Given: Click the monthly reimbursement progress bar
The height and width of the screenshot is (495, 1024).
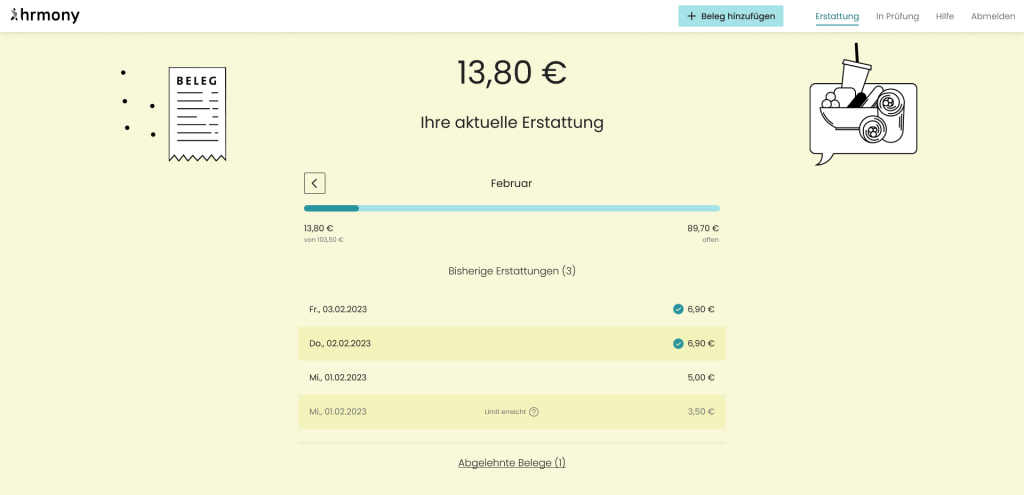Looking at the screenshot, I should (512, 208).
